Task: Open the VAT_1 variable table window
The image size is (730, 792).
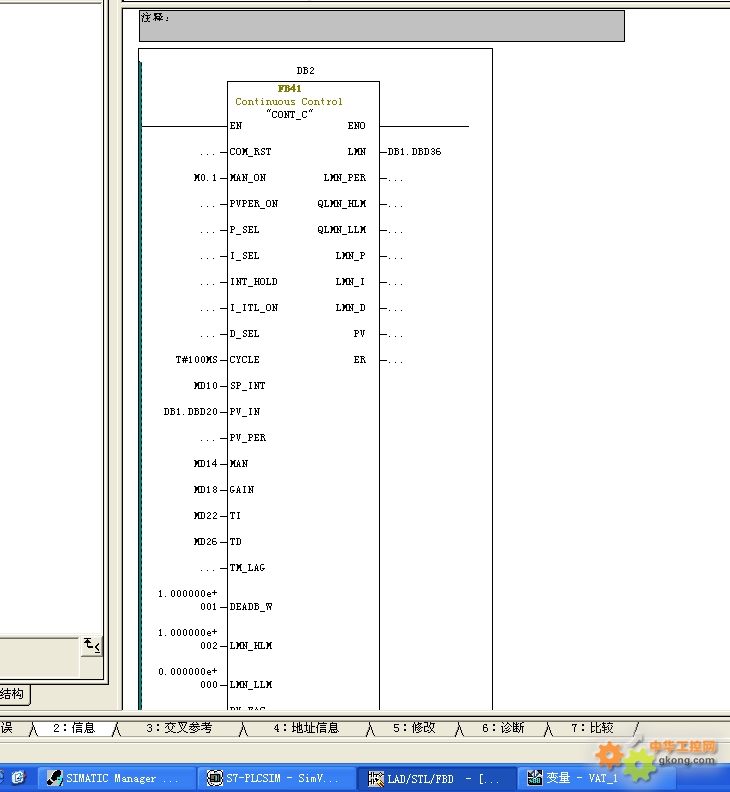Action: [575, 778]
